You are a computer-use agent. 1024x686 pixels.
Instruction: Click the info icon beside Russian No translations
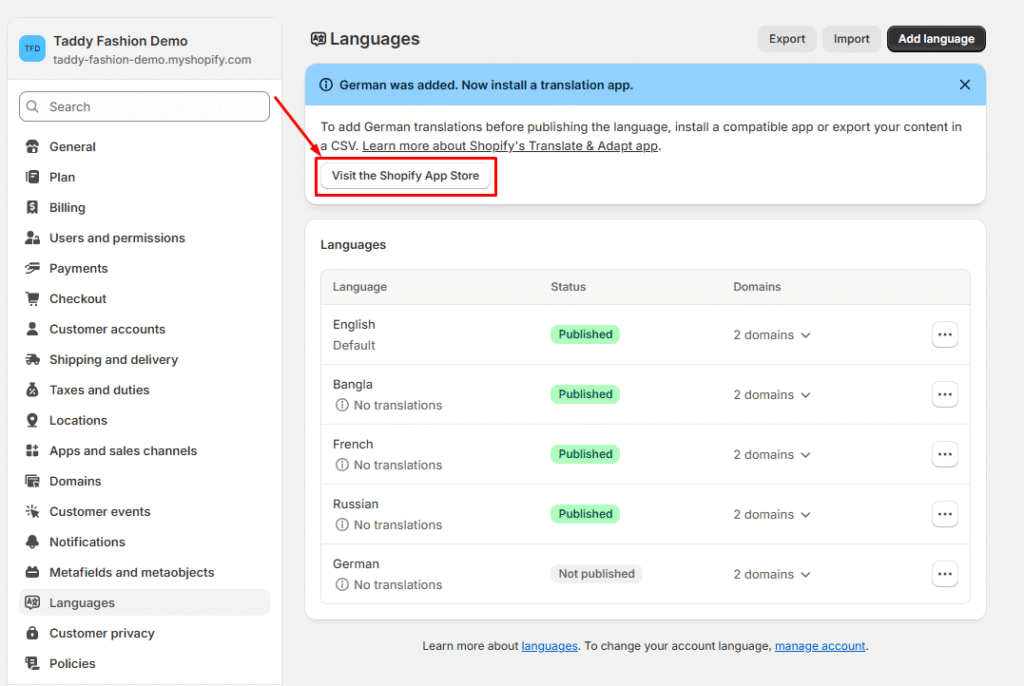(342, 525)
